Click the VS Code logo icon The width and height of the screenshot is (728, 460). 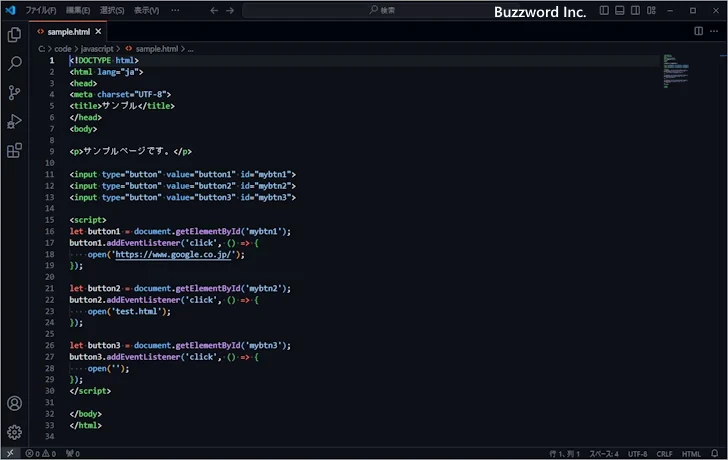(x=10, y=10)
